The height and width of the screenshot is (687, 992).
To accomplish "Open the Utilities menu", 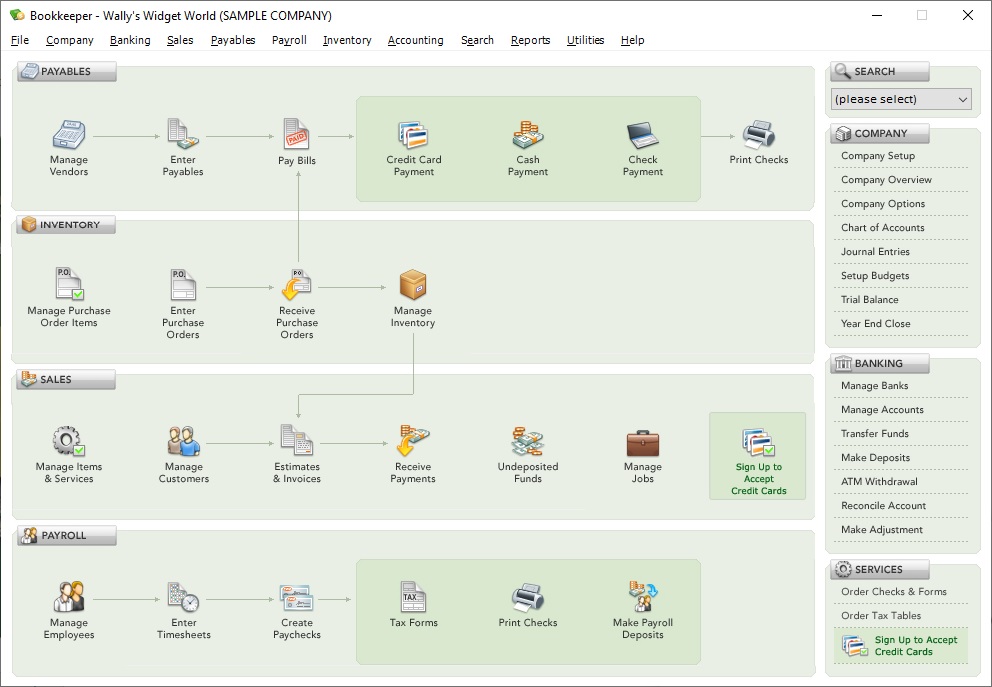I will point(585,40).
